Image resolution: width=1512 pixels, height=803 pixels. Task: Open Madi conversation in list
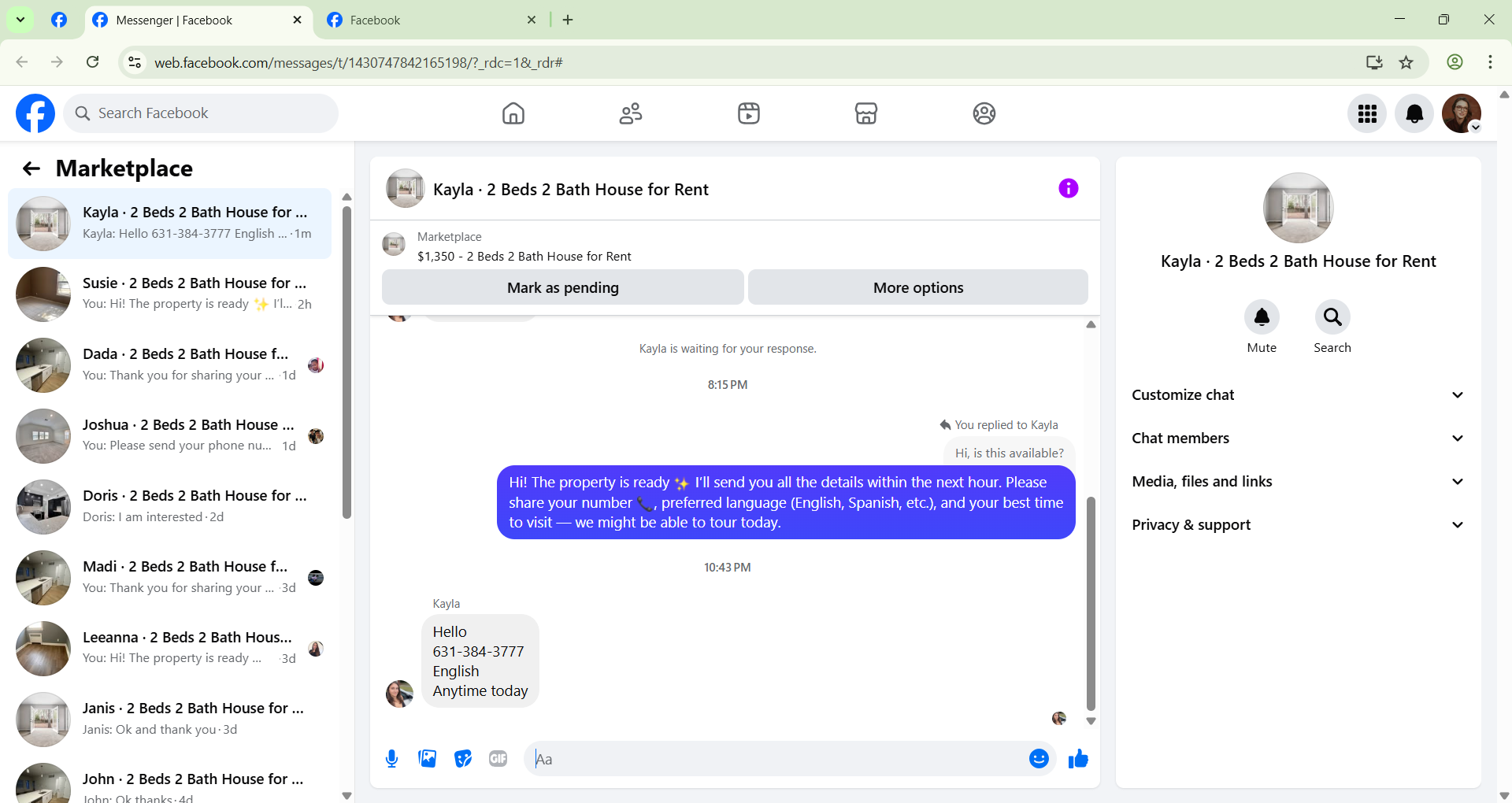(169, 577)
